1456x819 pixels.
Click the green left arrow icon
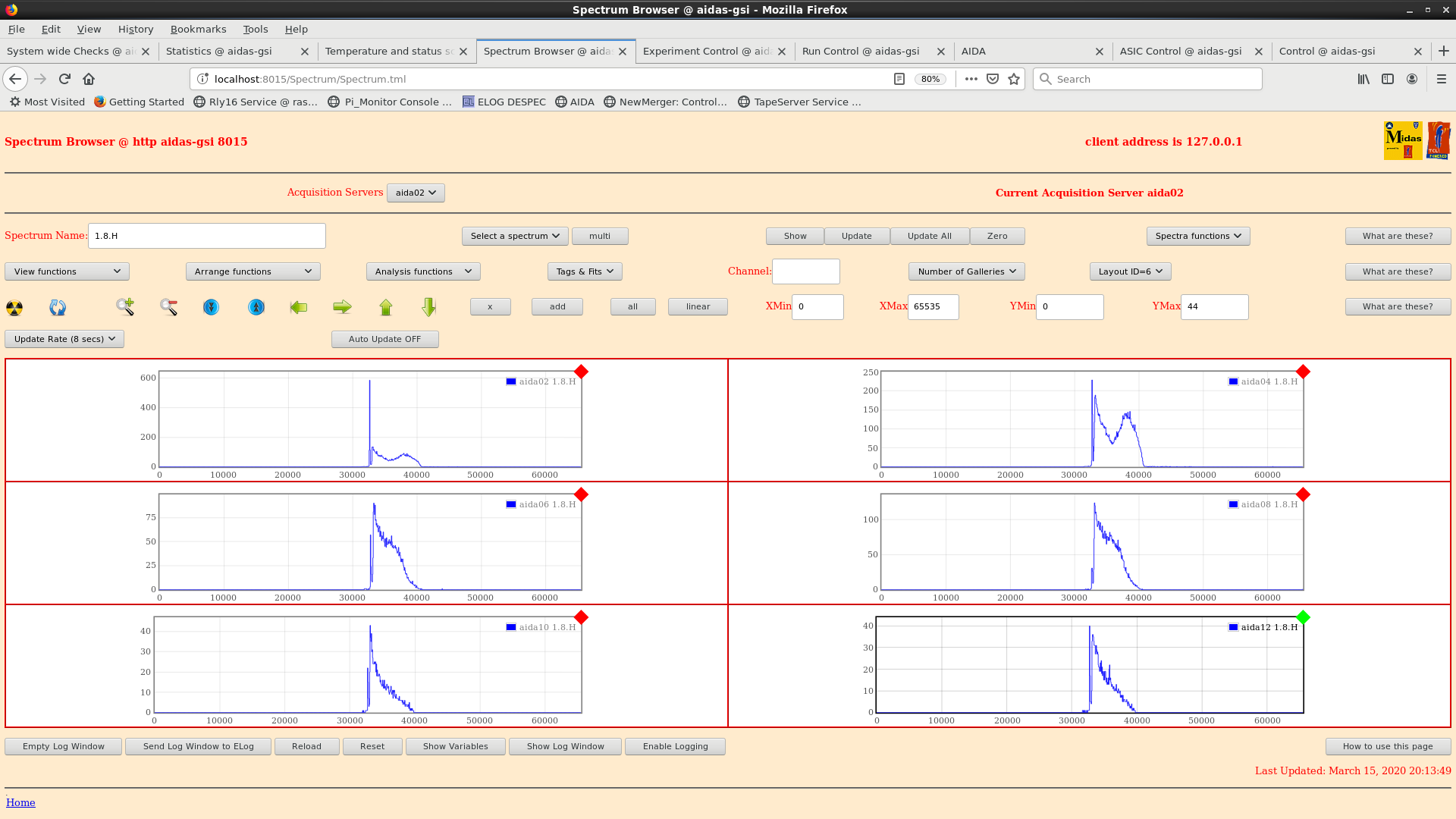(x=299, y=307)
